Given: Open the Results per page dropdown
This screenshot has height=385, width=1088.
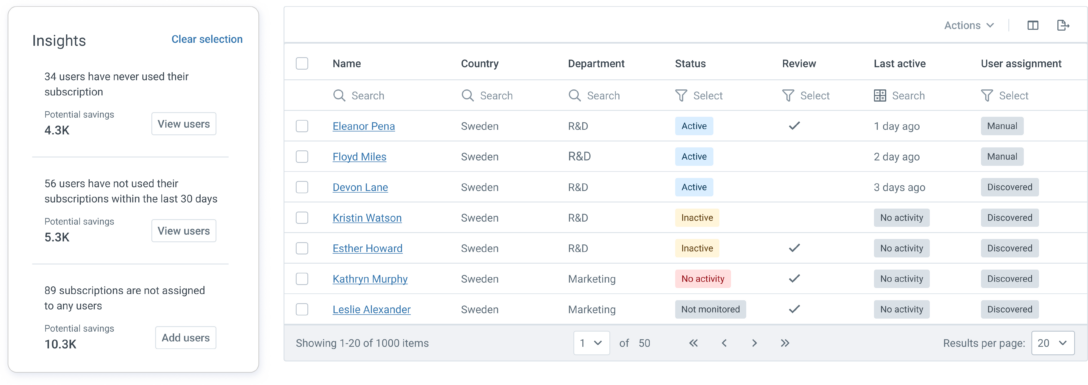Looking at the screenshot, I should pyautogui.click(x=1053, y=343).
